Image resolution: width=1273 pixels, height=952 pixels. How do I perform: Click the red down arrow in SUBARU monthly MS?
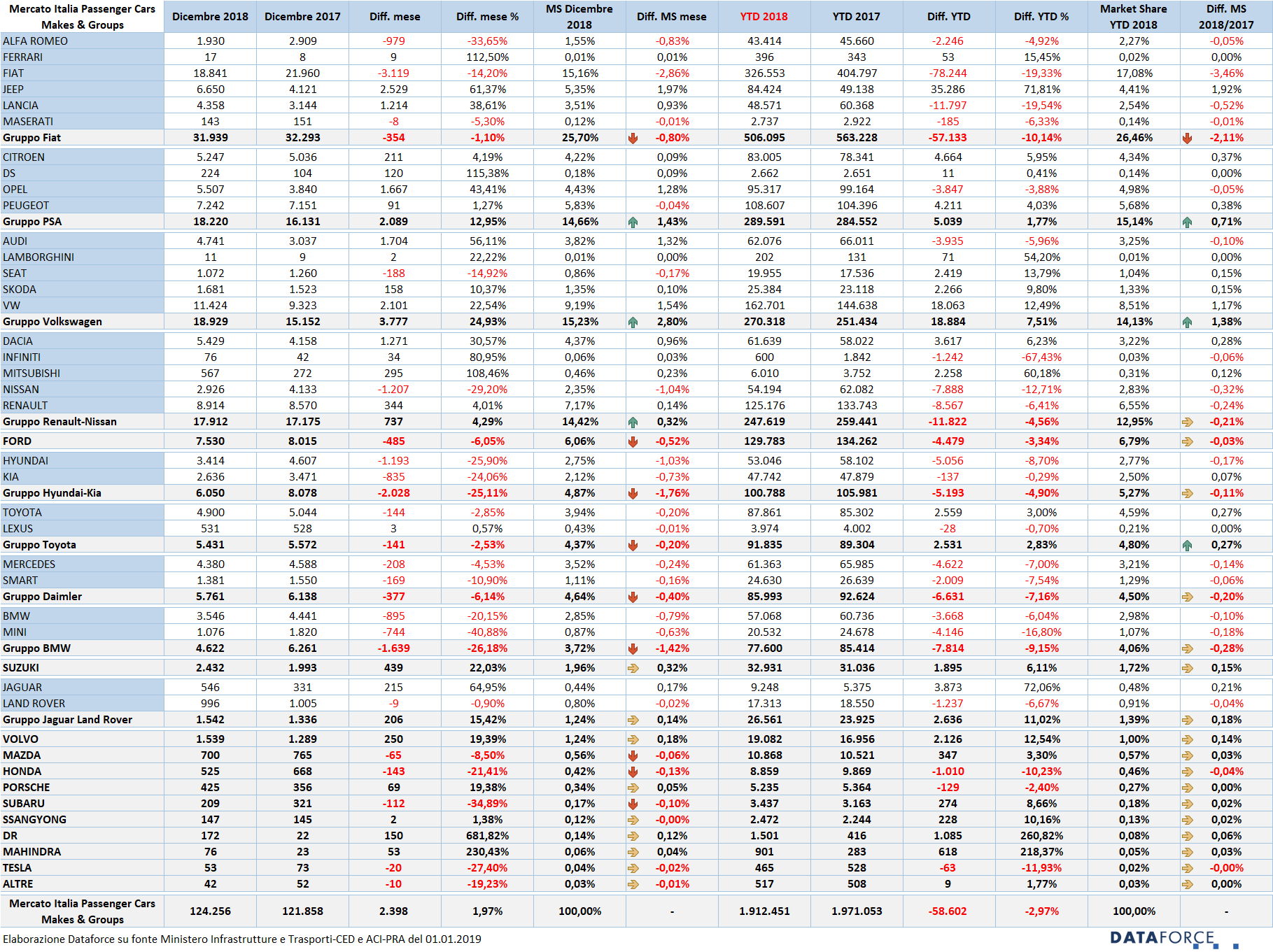coord(633,804)
